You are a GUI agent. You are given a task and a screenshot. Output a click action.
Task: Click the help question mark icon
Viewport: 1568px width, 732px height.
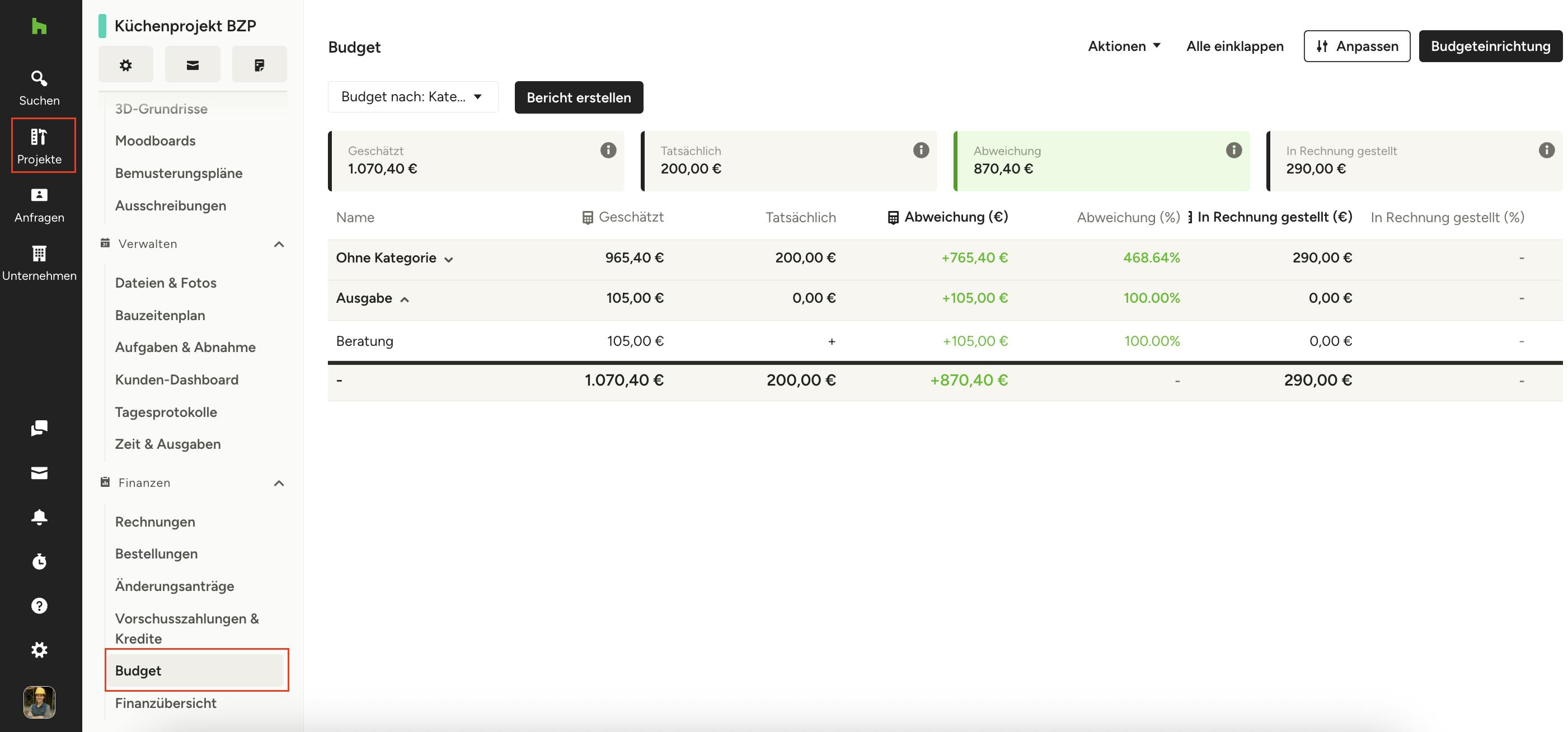[39, 606]
